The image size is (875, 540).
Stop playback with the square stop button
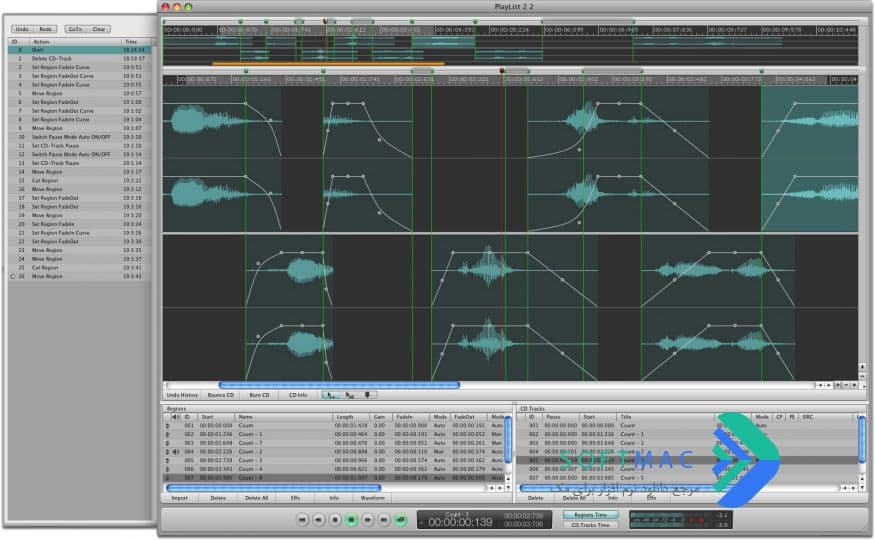coord(335,519)
